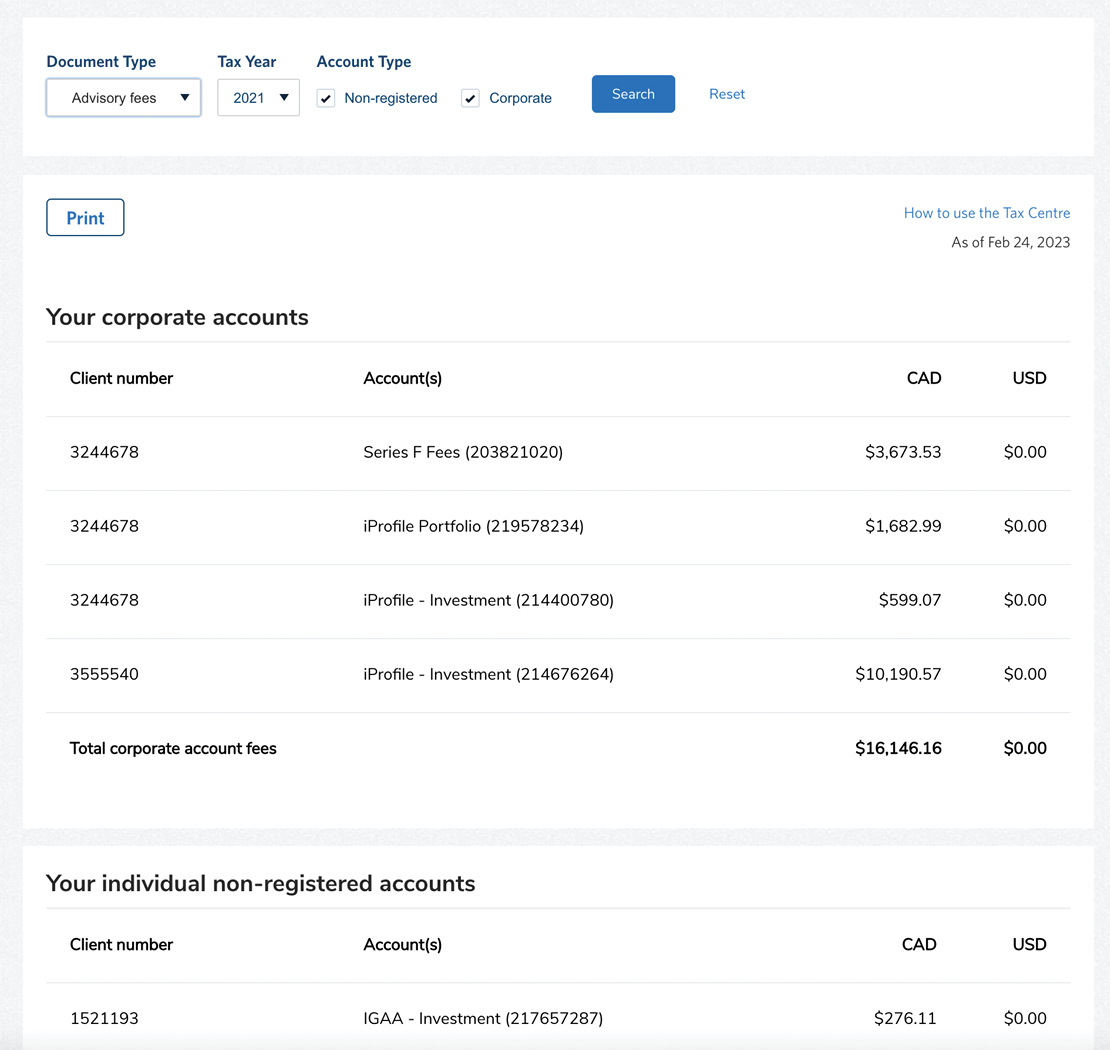Select iProfile - Investment (214676264) account
The height and width of the screenshot is (1050, 1110).
[x=488, y=674]
